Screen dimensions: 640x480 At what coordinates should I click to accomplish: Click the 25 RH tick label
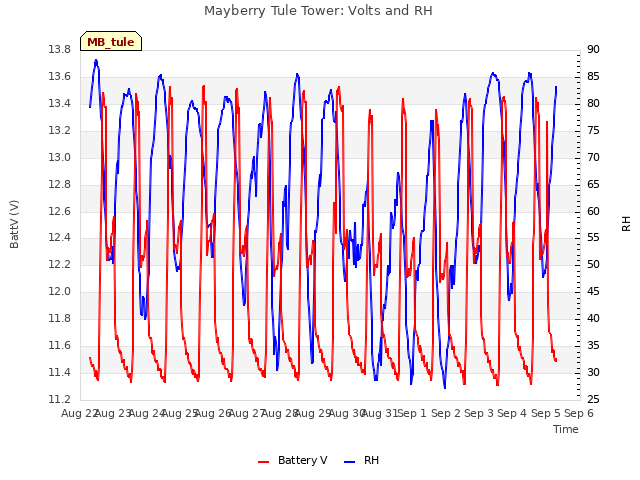tap(593, 399)
